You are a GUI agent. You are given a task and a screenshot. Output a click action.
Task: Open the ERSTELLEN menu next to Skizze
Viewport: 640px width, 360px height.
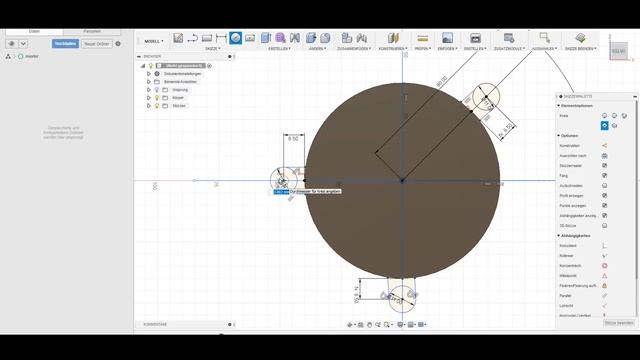pyautogui.click(x=280, y=49)
